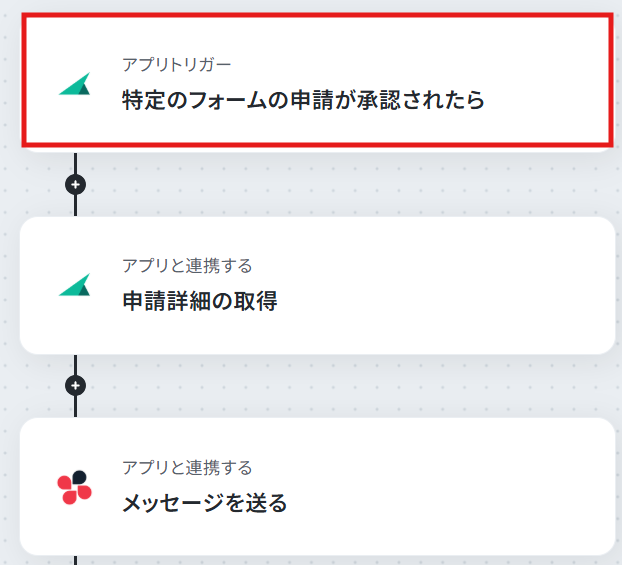
Task: Click the red petal app icon beside メッセージを送る
Action: pyautogui.click(x=75, y=487)
